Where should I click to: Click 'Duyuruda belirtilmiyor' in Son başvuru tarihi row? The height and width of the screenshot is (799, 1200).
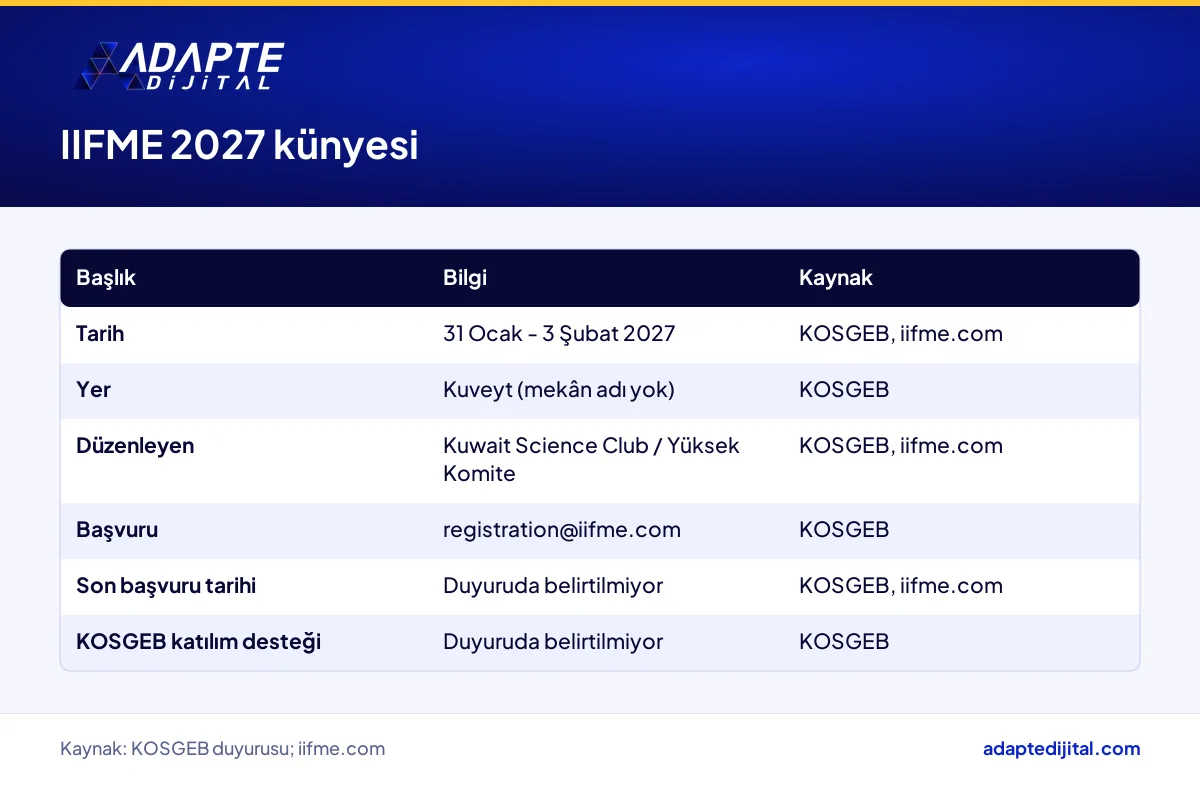[x=553, y=586]
